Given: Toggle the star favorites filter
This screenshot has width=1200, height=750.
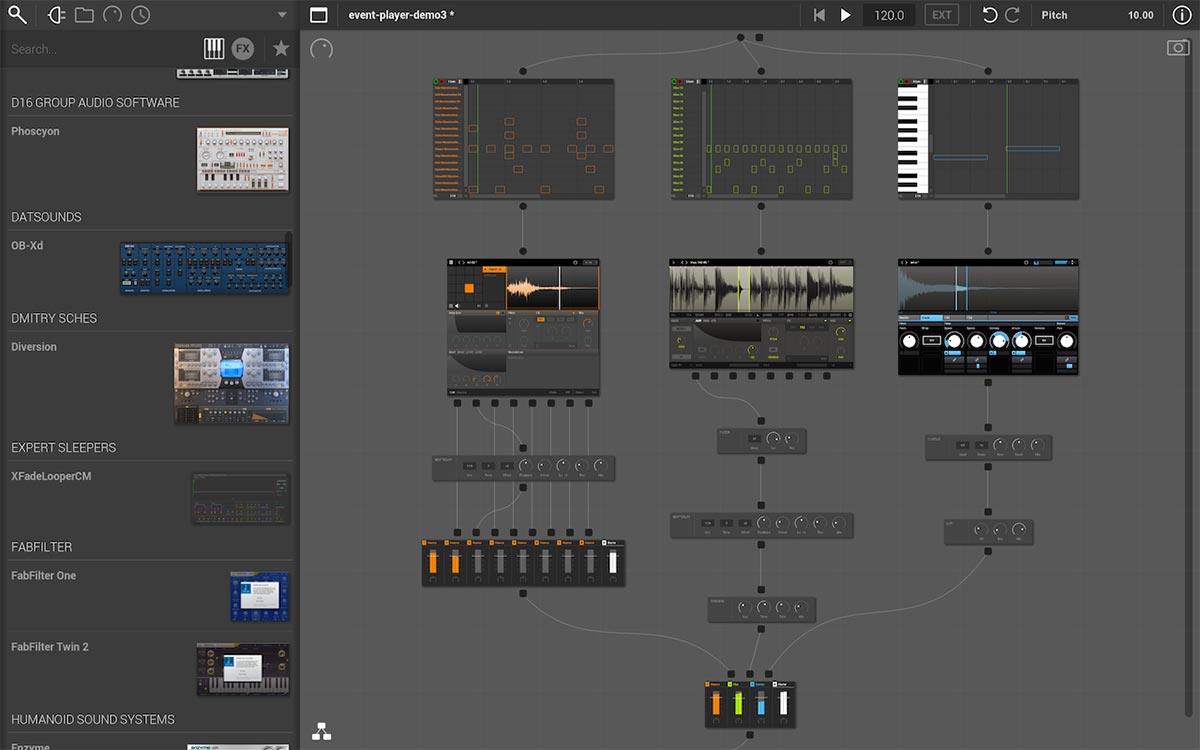Looking at the screenshot, I should pyautogui.click(x=281, y=48).
